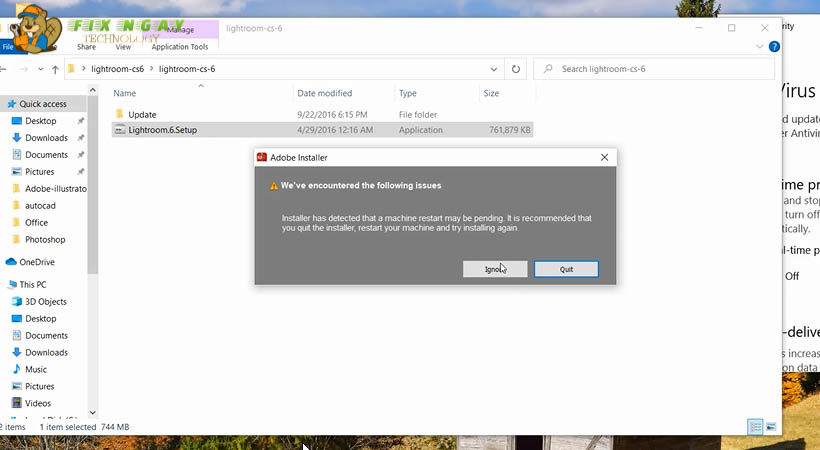This screenshot has height=450, width=820.
Task: Open the Music folder in sidebar
Action: pos(36,369)
